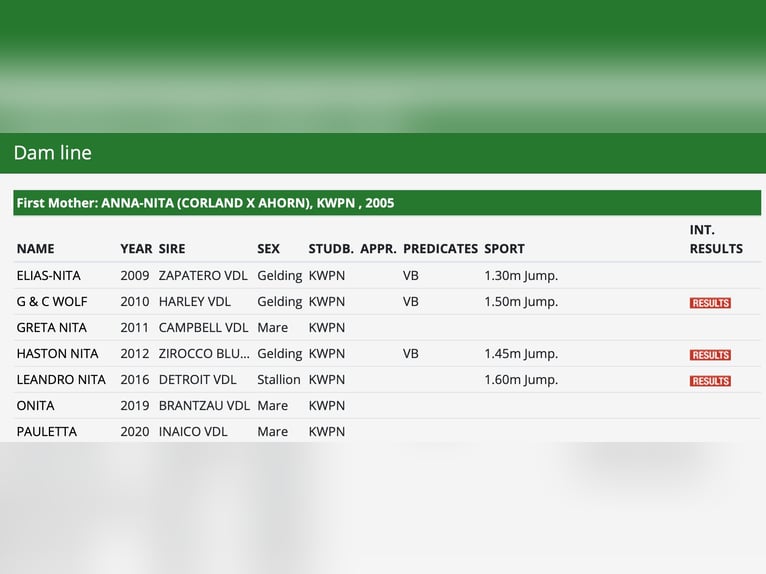The height and width of the screenshot is (574, 766).
Task: Click the NAME column header
Action: (x=36, y=249)
